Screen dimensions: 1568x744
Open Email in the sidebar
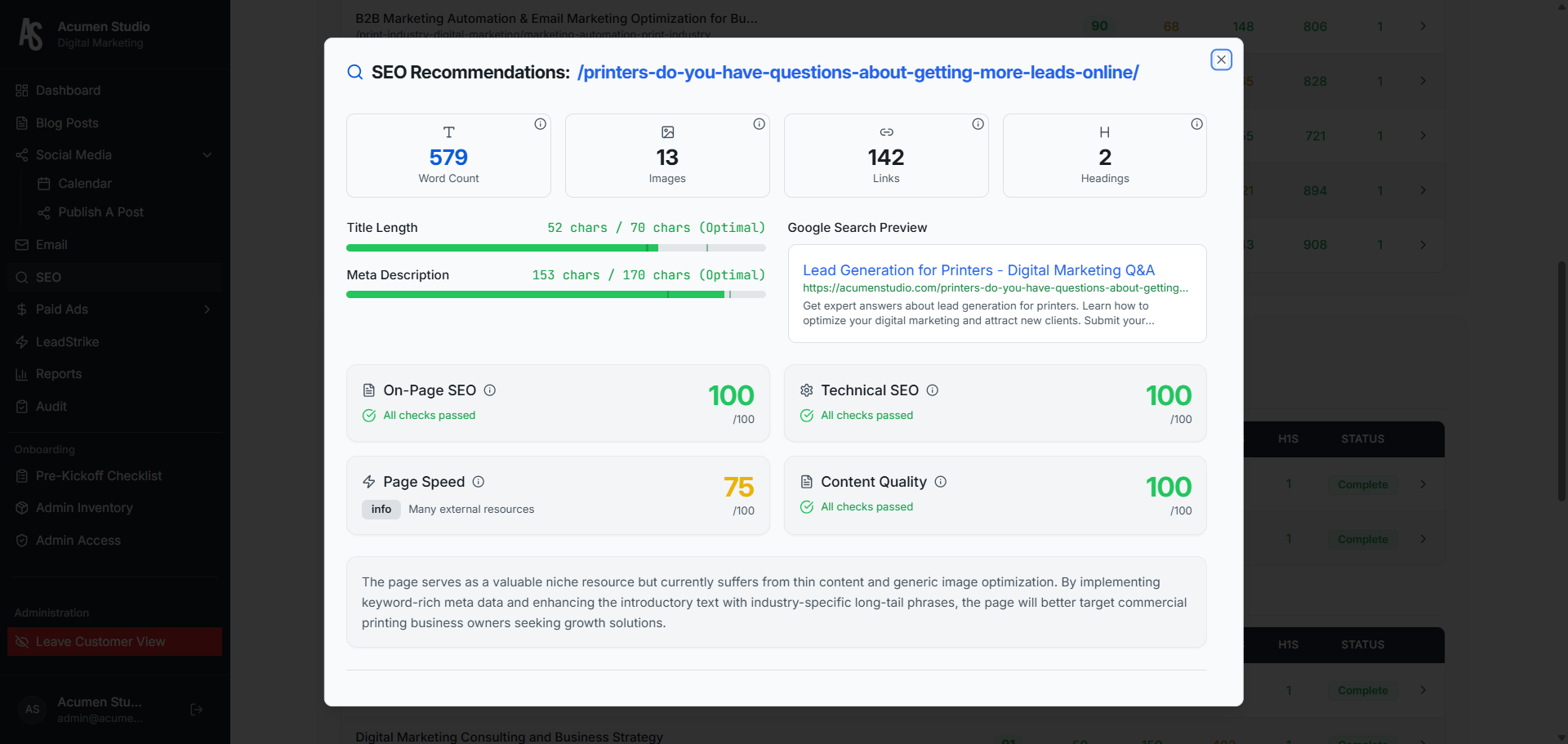(x=114, y=245)
